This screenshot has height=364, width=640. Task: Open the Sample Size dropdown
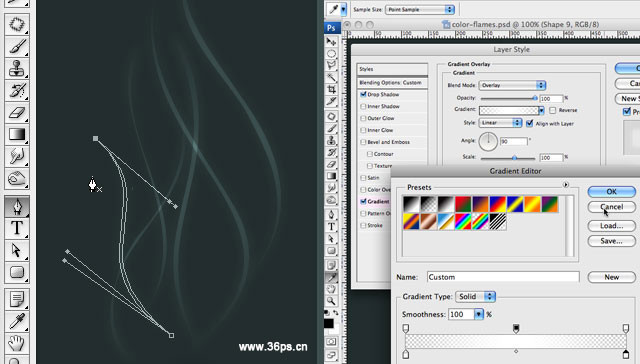[x=420, y=9]
